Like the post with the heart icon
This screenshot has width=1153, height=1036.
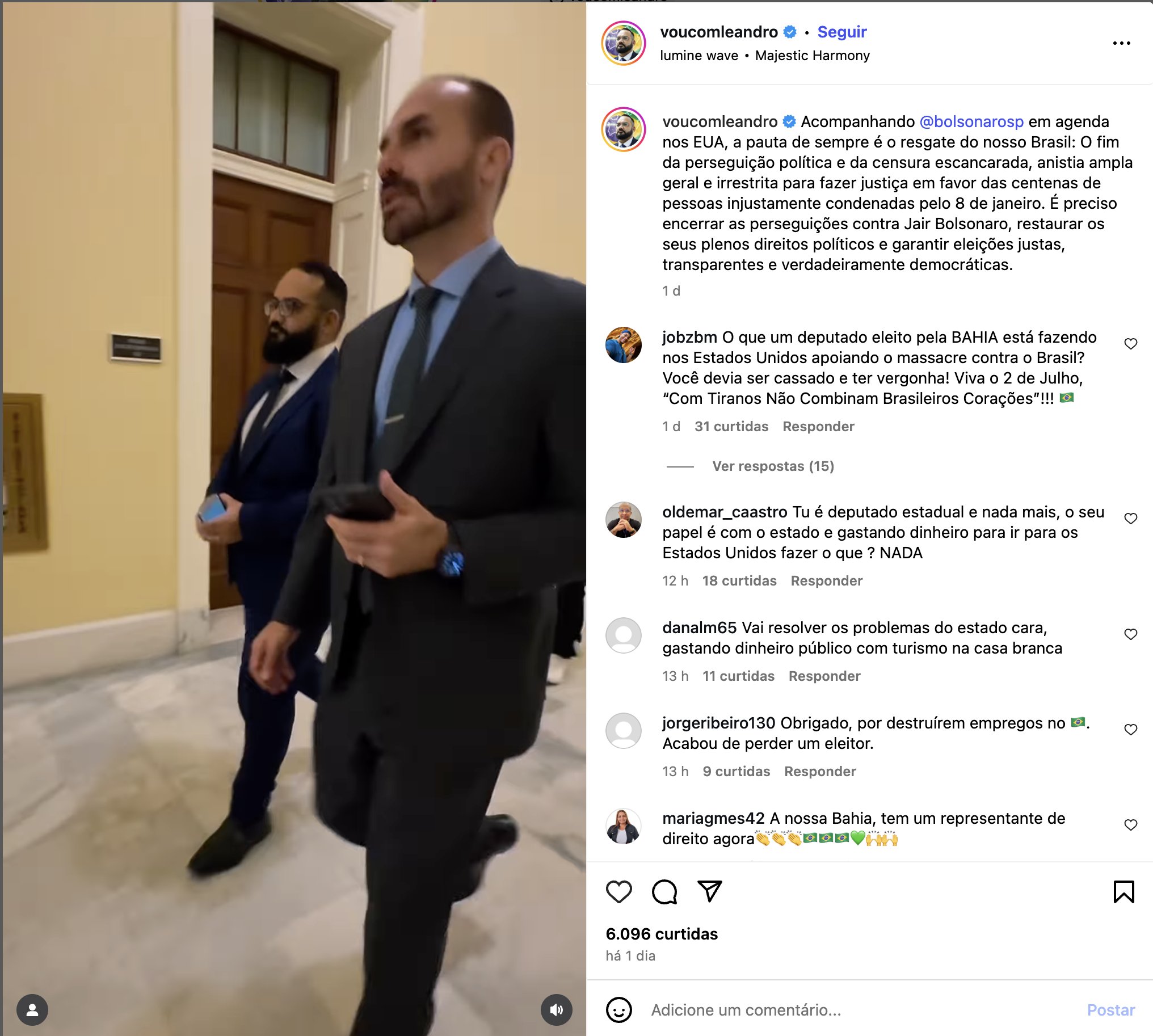click(619, 892)
